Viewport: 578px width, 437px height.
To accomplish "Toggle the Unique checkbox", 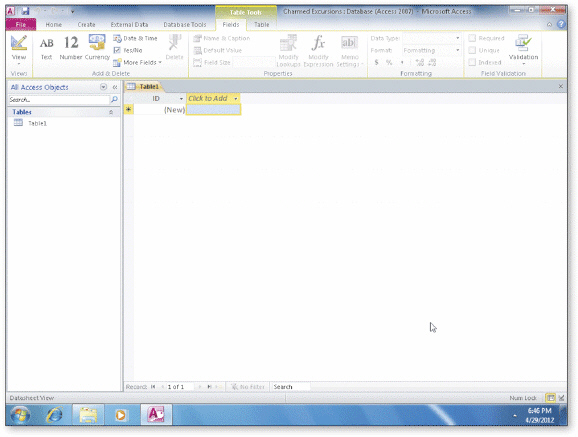I will tap(472, 50).
